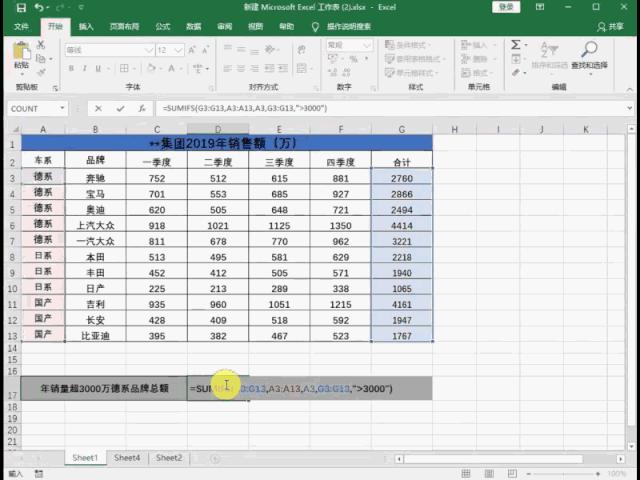Select row 6 header
This screenshot has height=480, width=640.
click(x=12, y=226)
